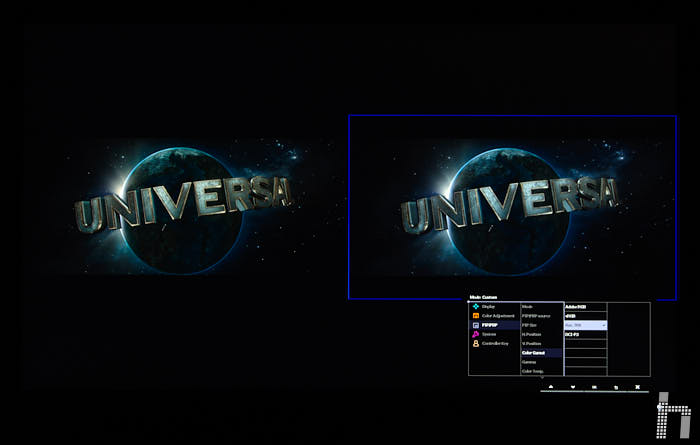Image resolution: width=700 pixels, height=445 pixels.
Task: Select the highlighted PIP/PBP menu icon
Action: pyautogui.click(x=476, y=325)
